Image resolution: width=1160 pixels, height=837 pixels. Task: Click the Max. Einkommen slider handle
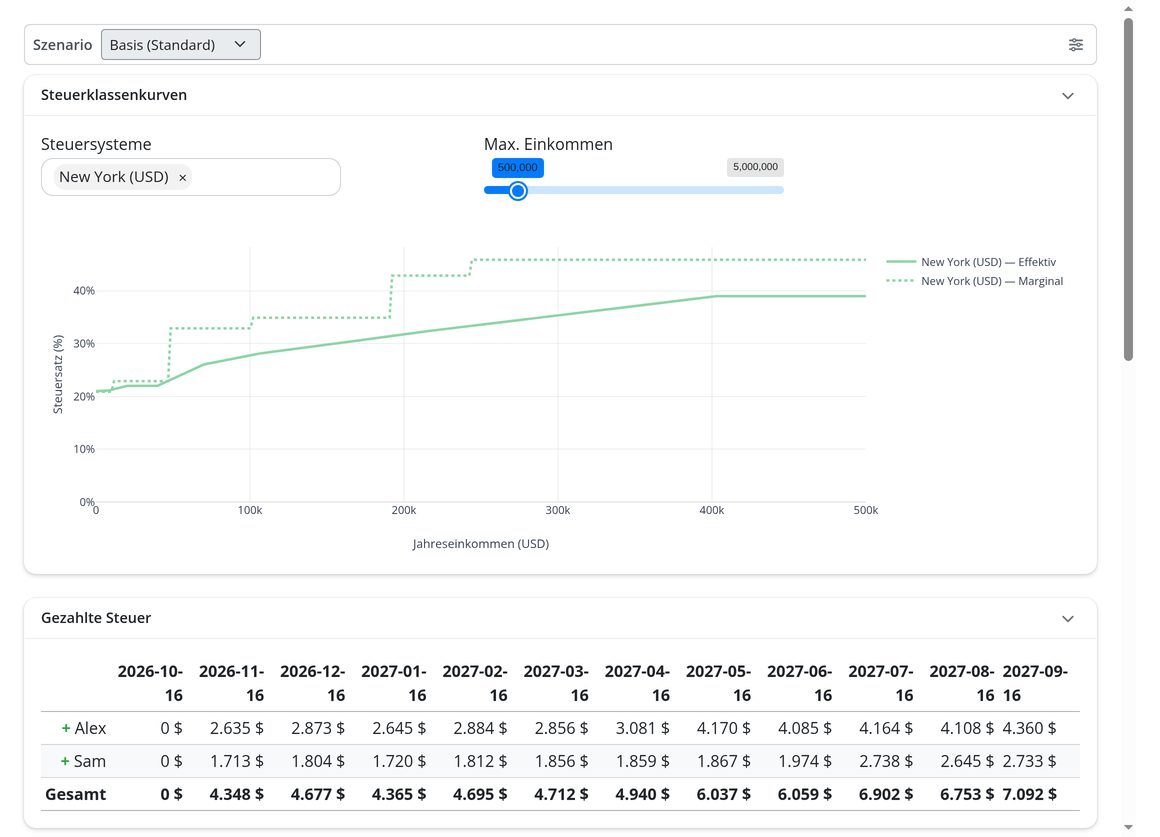[x=518, y=191]
